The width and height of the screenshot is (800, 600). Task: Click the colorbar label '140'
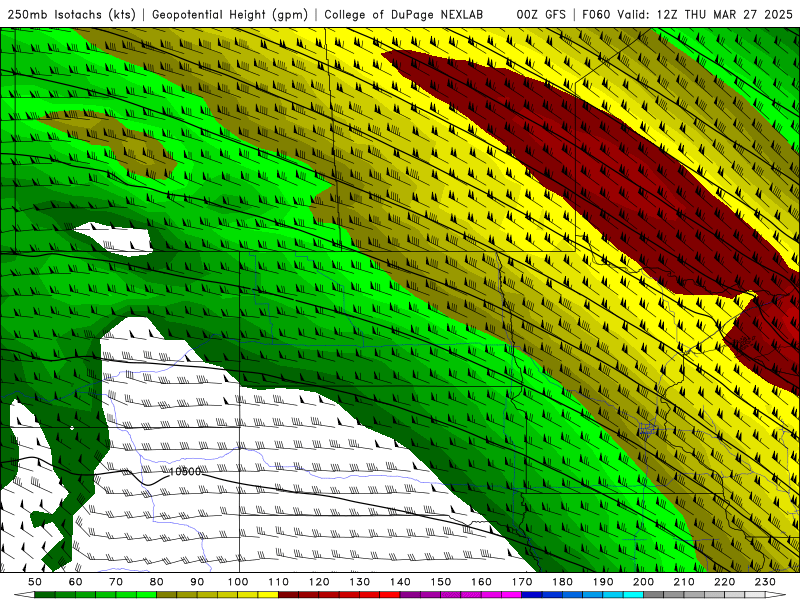click(x=400, y=582)
